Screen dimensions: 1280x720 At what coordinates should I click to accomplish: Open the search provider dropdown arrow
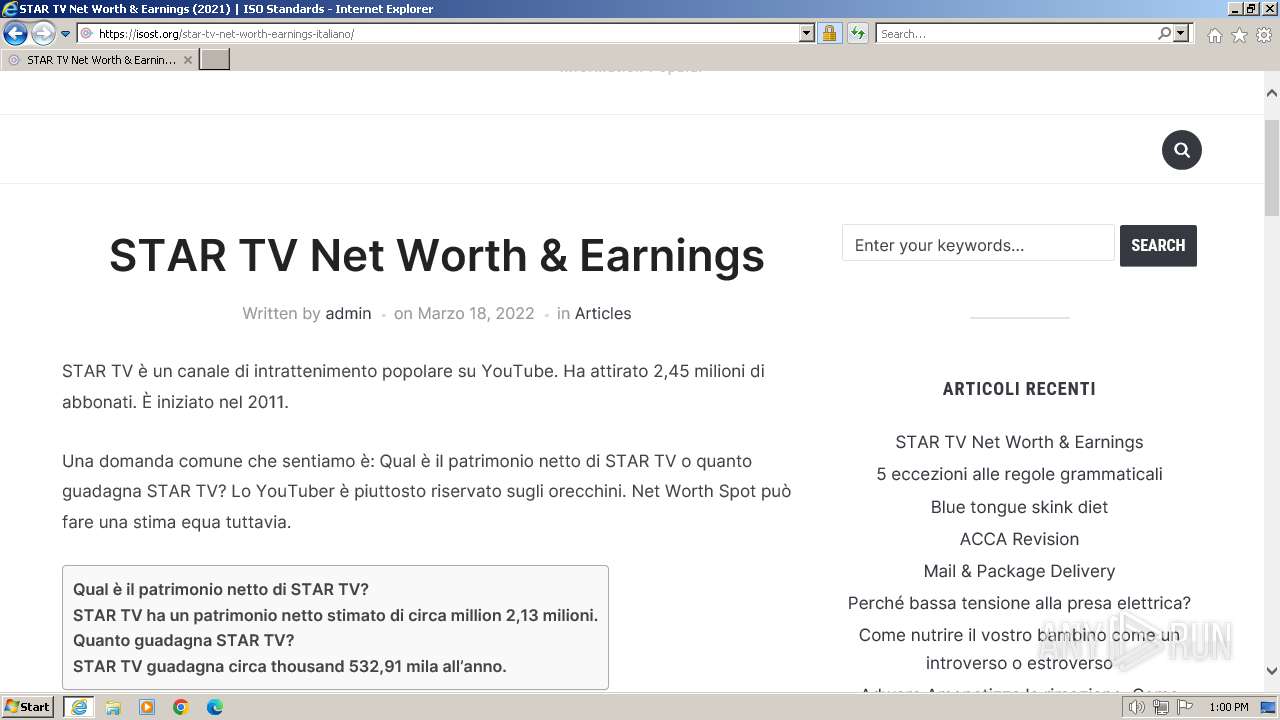pos(1181,34)
